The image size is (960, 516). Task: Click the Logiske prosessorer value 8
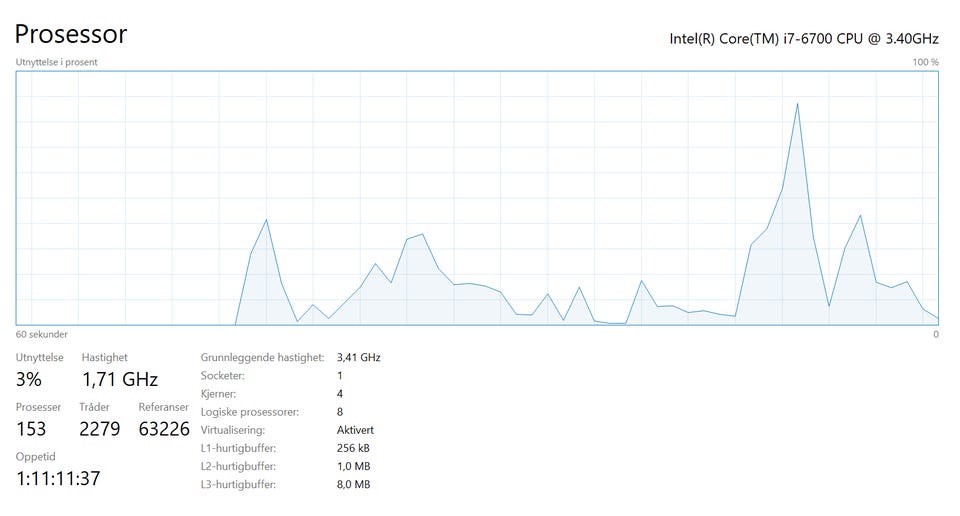[340, 412]
